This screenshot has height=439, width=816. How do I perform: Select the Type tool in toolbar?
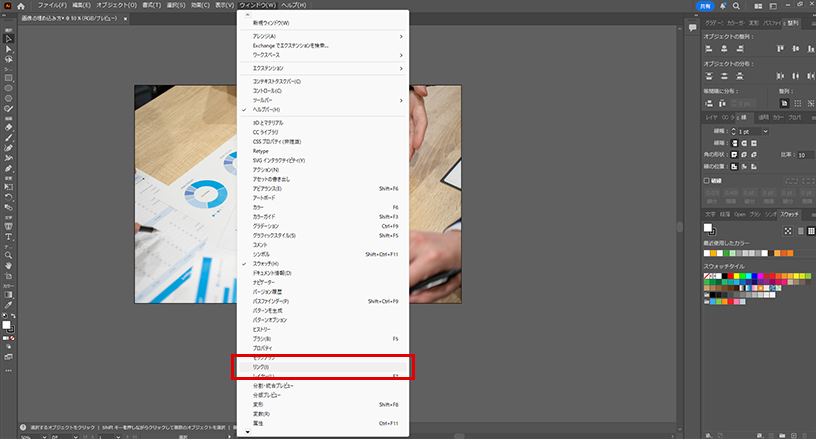pyautogui.click(x=8, y=237)
